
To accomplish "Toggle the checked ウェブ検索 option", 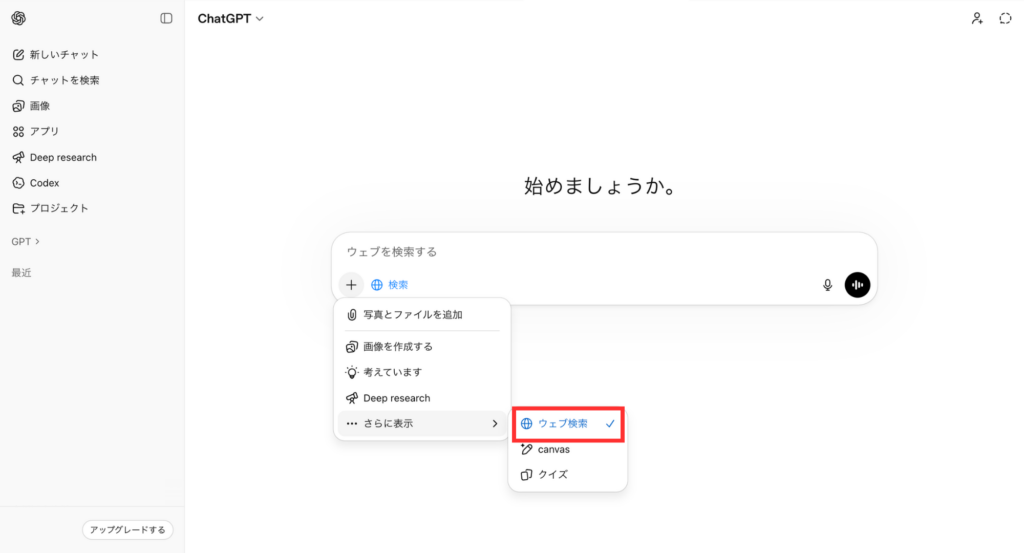I will [x=568, y=424].
